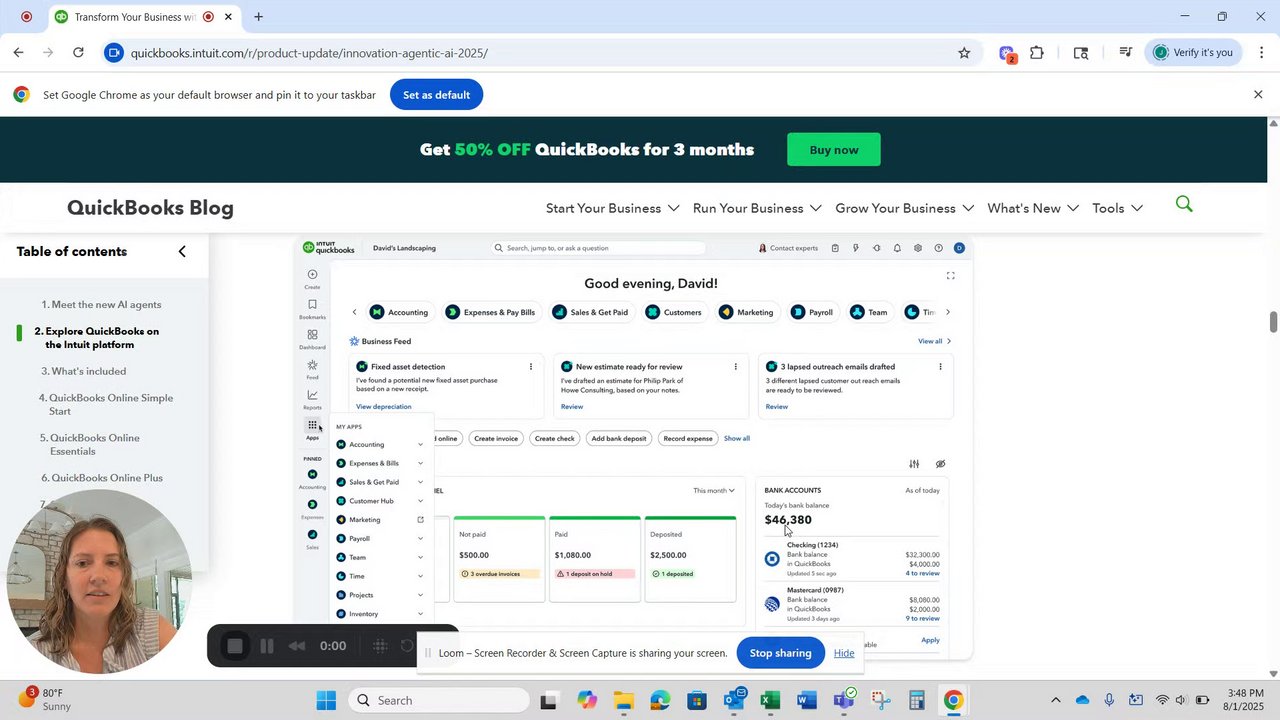The height and width of the screenshot is (720, 1280).
Task: Open the Microsoft Teams taskbar icon
Action: [x=844, y=700]
